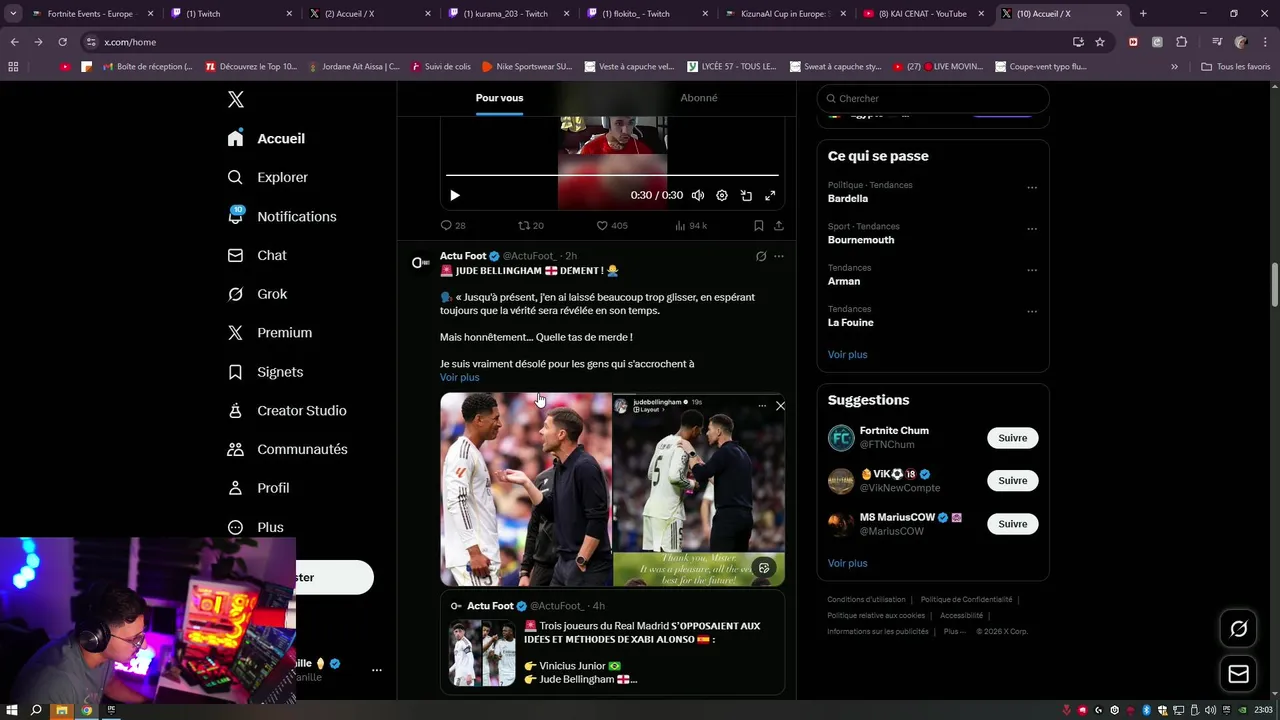
Task: Open the left Bellingham photo
Action: 526,490
